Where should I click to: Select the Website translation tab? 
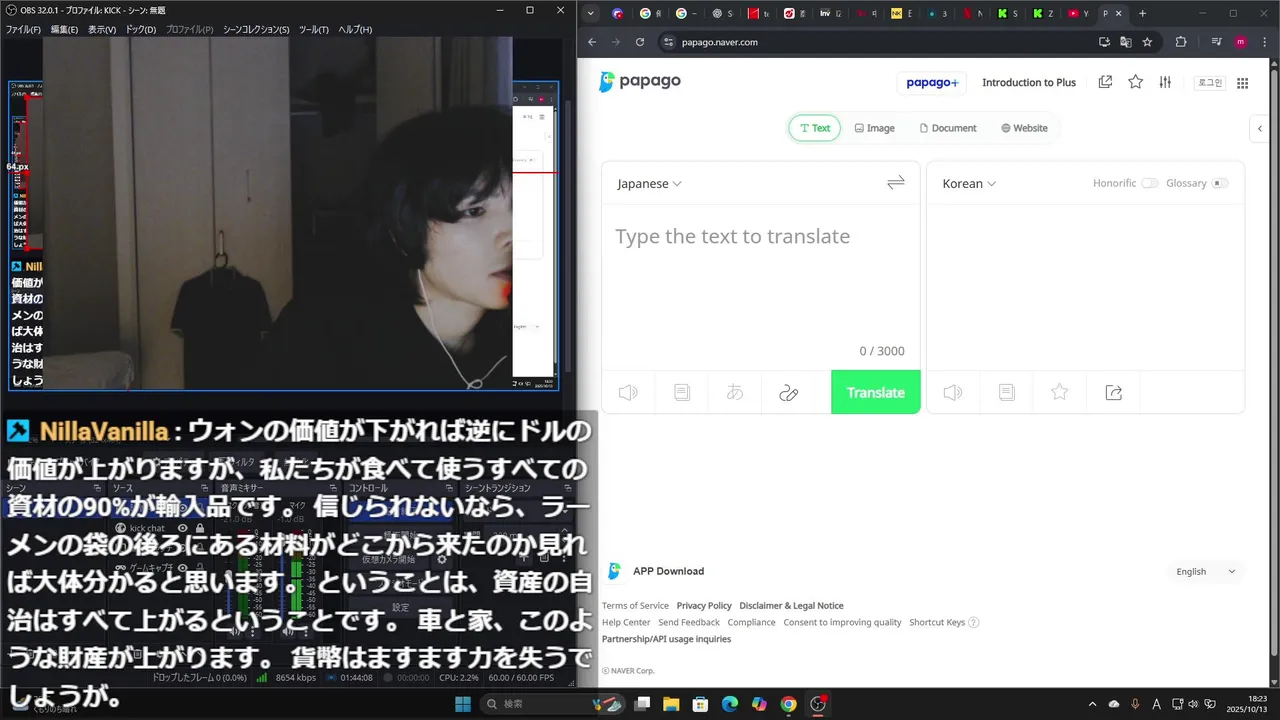tap(1024, 128)
